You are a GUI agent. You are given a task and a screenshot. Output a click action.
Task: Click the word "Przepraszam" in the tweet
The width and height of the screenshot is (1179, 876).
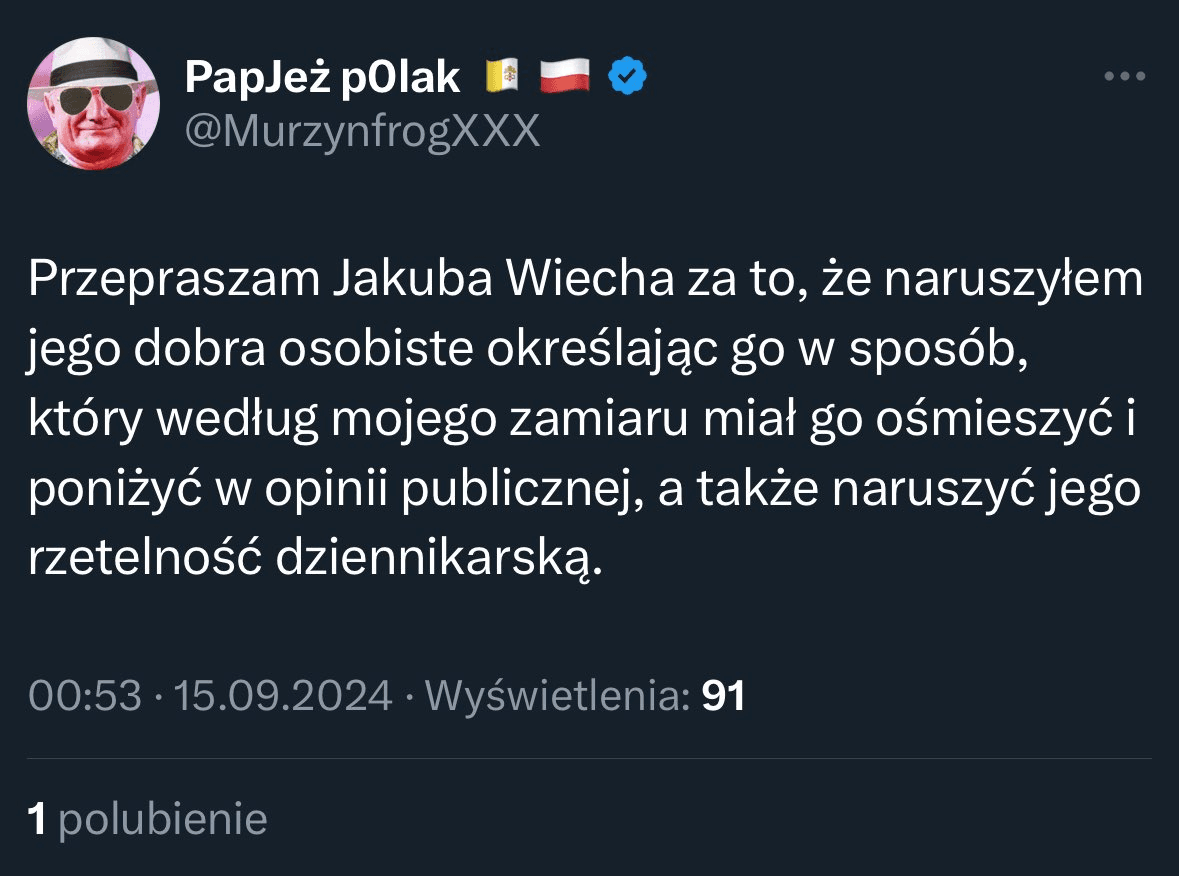click(172, 281)
